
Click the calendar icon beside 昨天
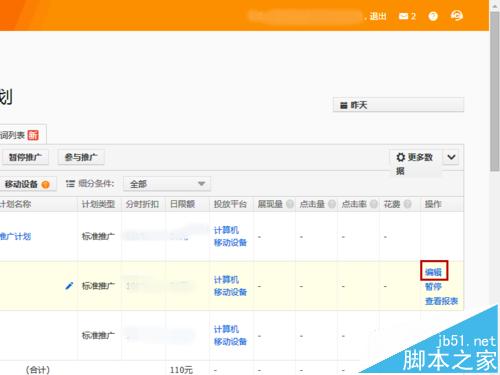pyautogui.click(x=343, y=105)
